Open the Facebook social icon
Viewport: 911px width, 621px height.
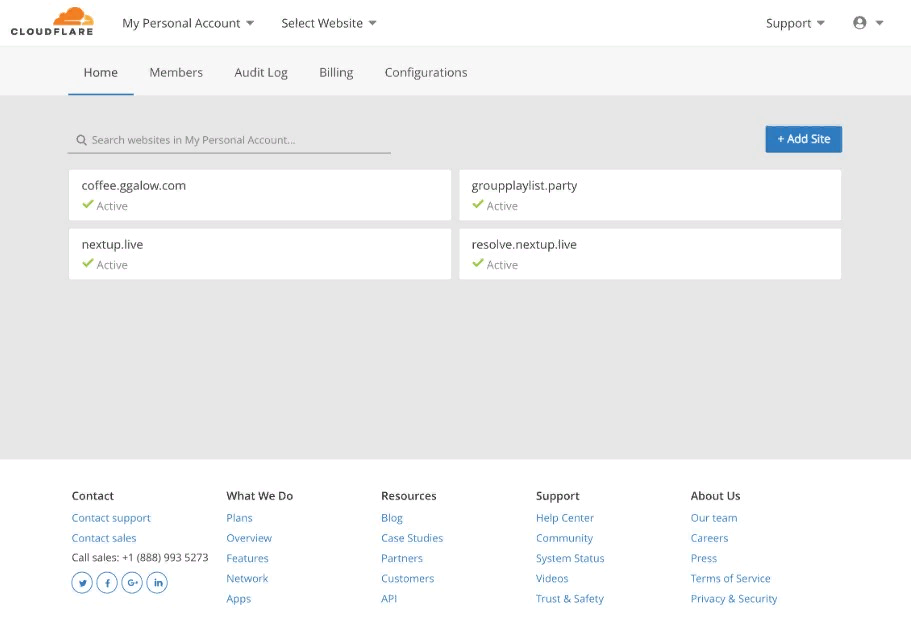coord(107,583)
